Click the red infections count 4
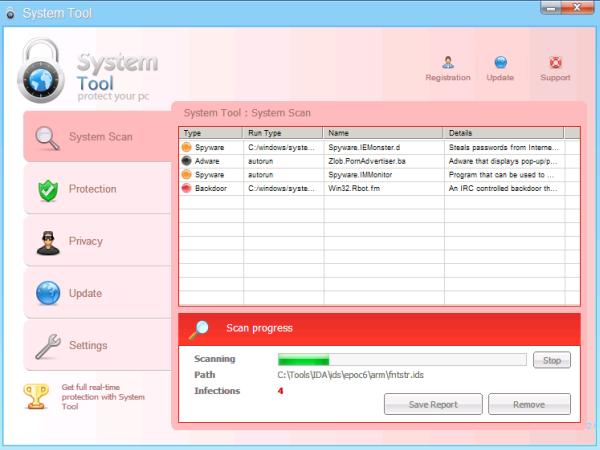This screenshot has width=600, height=450. click(x=280, y=391)
